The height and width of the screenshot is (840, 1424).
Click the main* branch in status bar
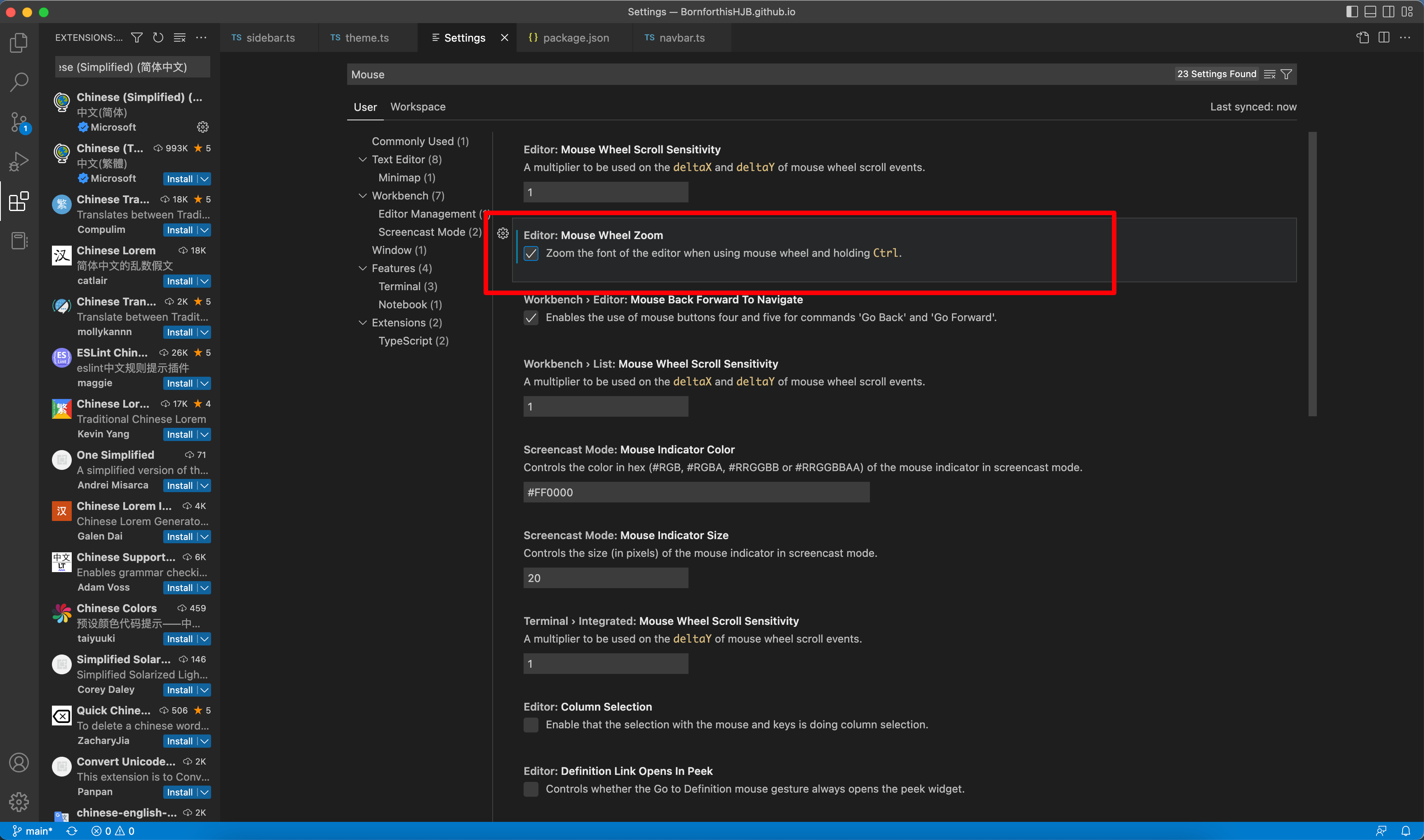coord(33,831)
